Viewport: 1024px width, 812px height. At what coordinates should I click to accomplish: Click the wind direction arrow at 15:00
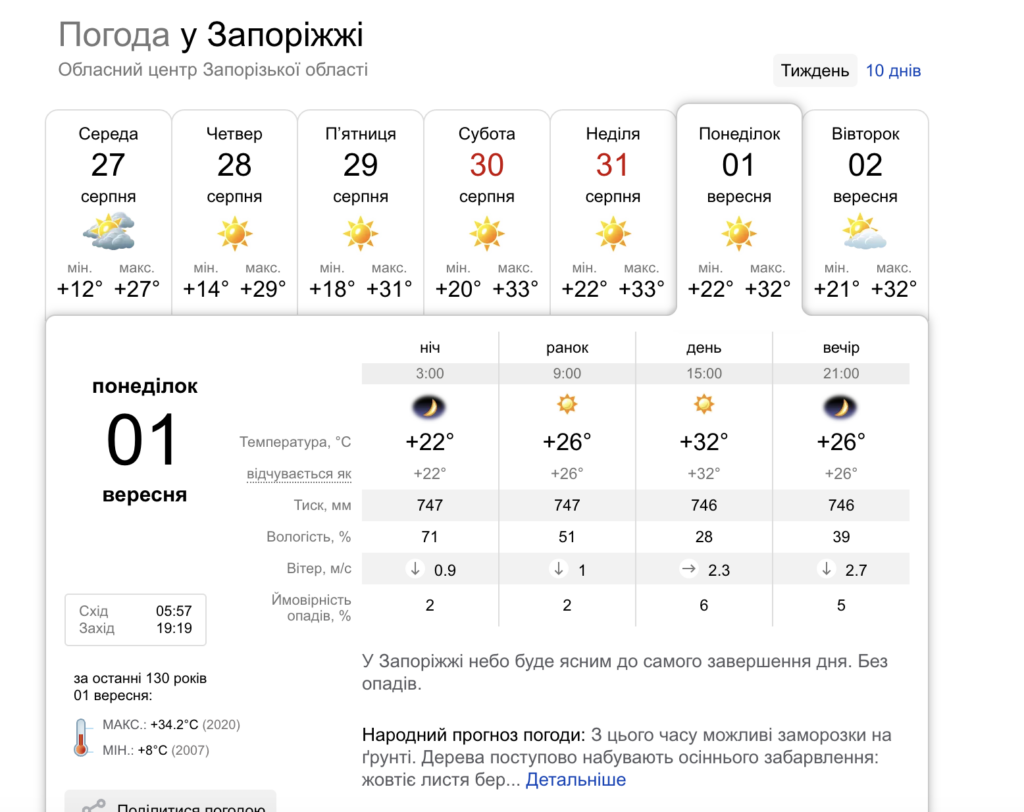689,569
